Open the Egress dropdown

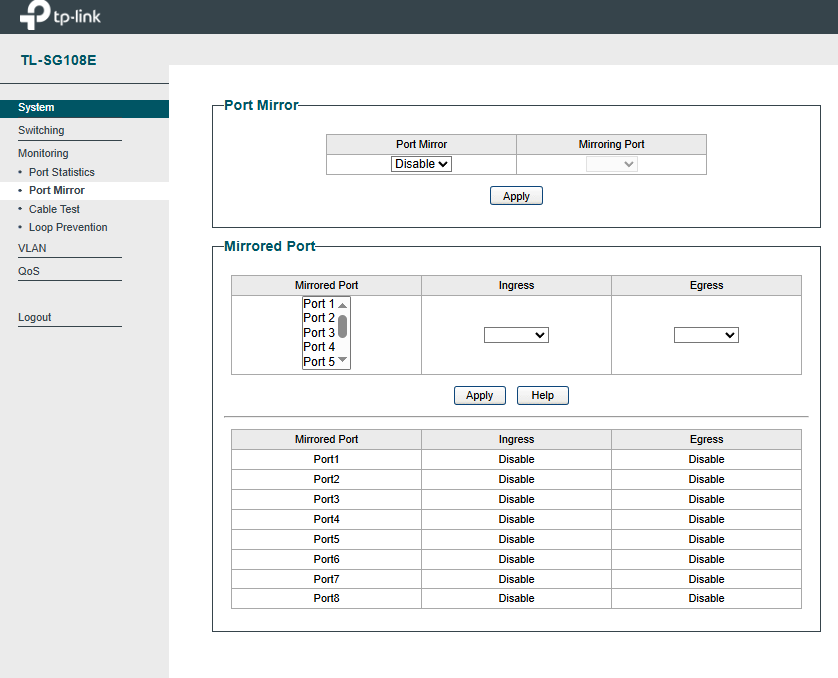(706, 335)
